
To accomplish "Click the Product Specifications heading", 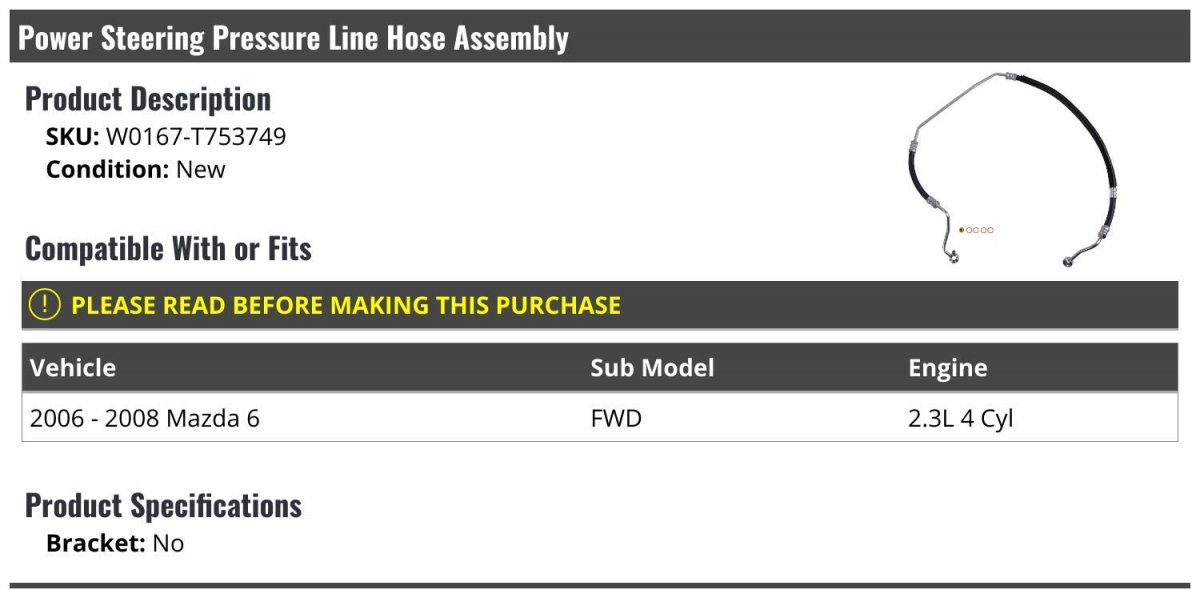I will click(x=163, y=505).
